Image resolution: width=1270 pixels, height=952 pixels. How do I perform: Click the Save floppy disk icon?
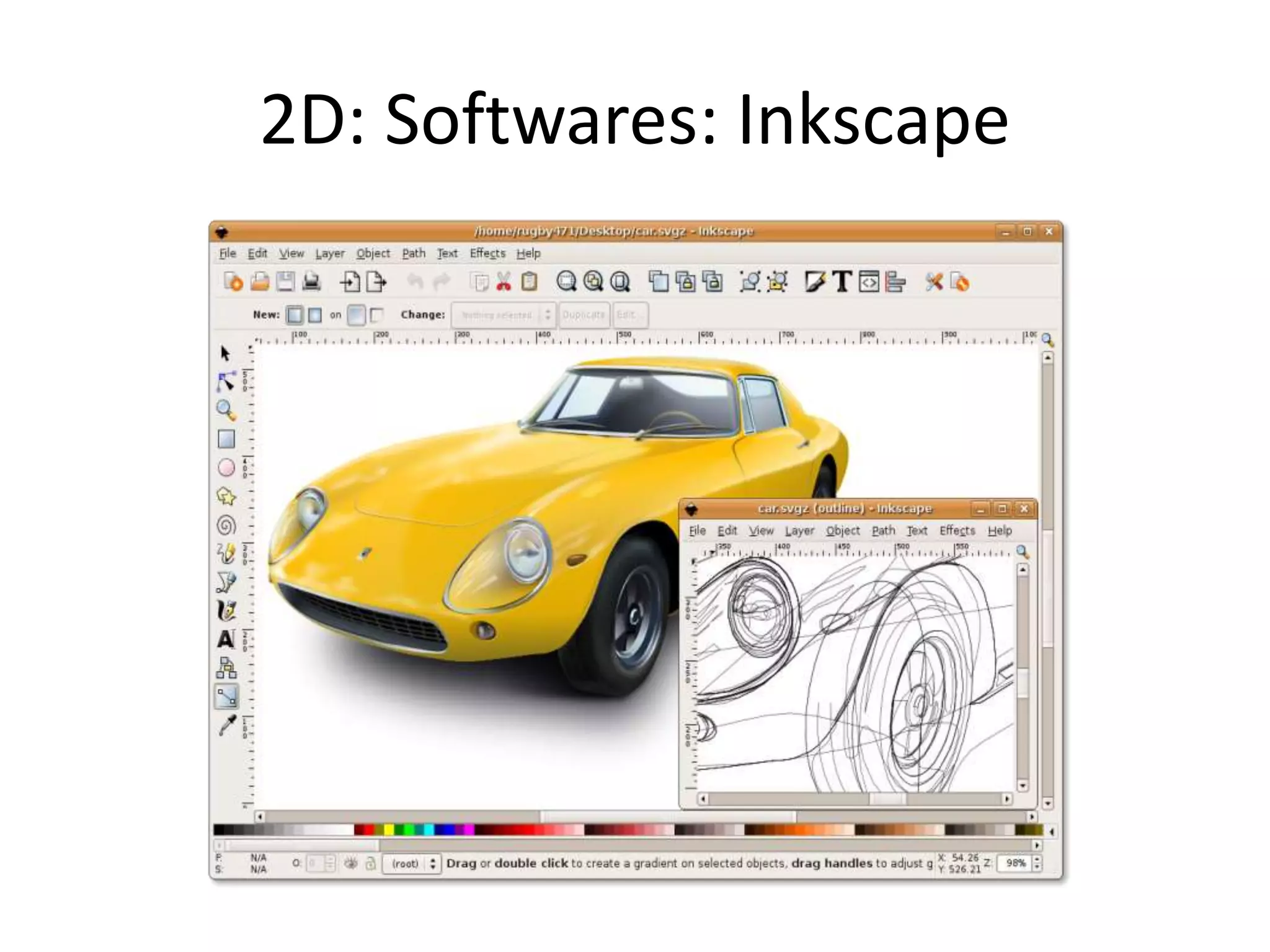coord(285,282)
